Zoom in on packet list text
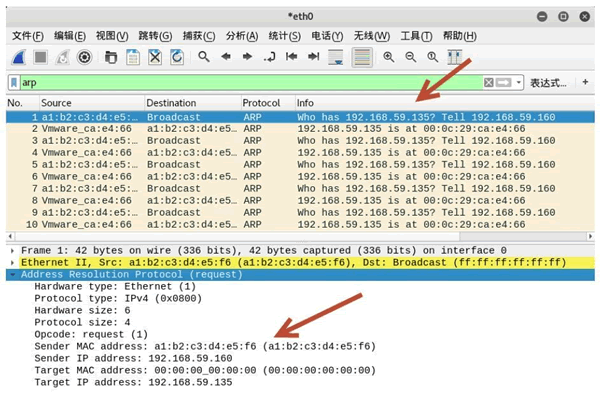The image size is (600, 393). click(388, 57)
